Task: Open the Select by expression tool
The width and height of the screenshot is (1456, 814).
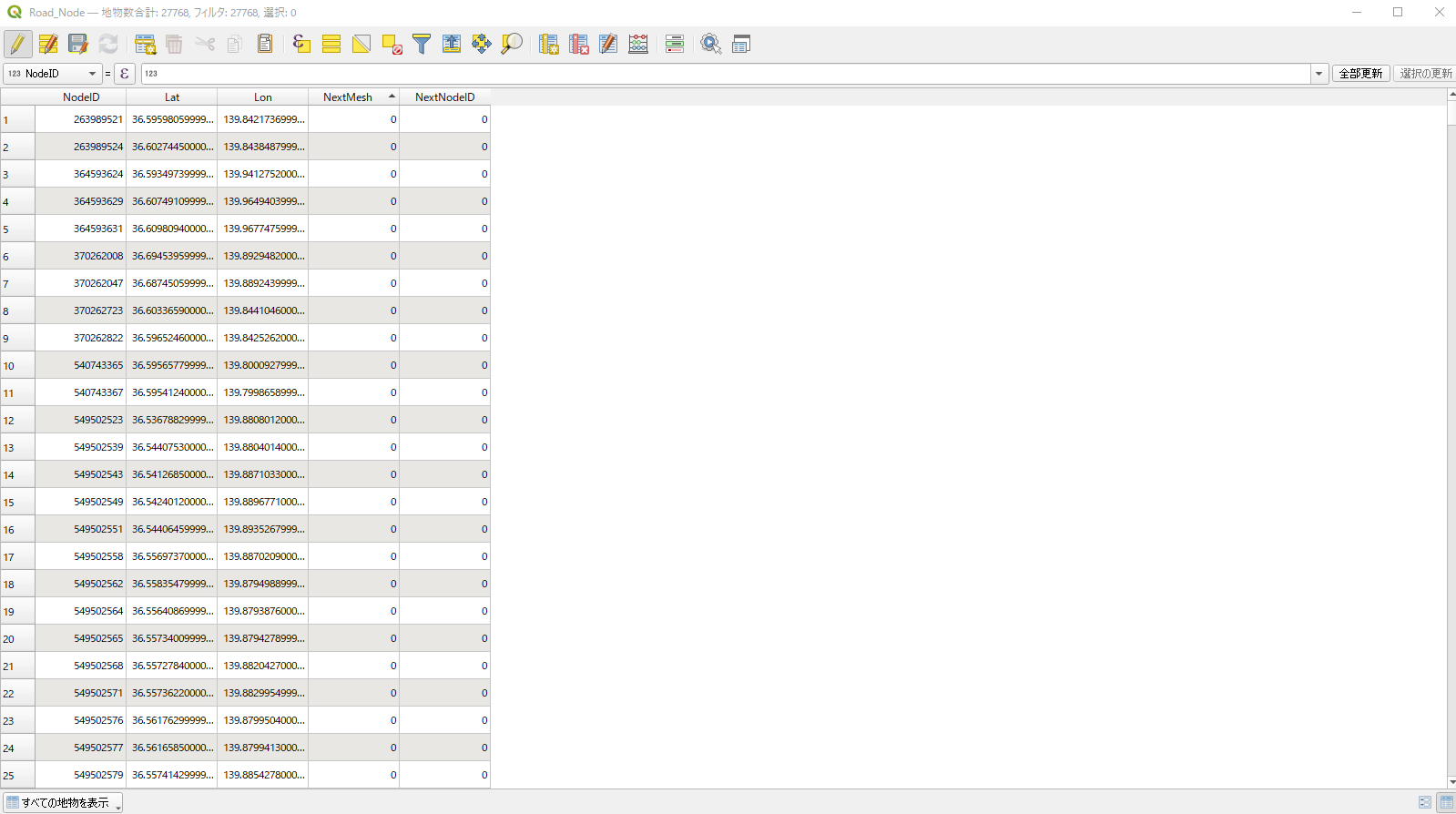Action: pyautogui.click(x=301, y=44)
